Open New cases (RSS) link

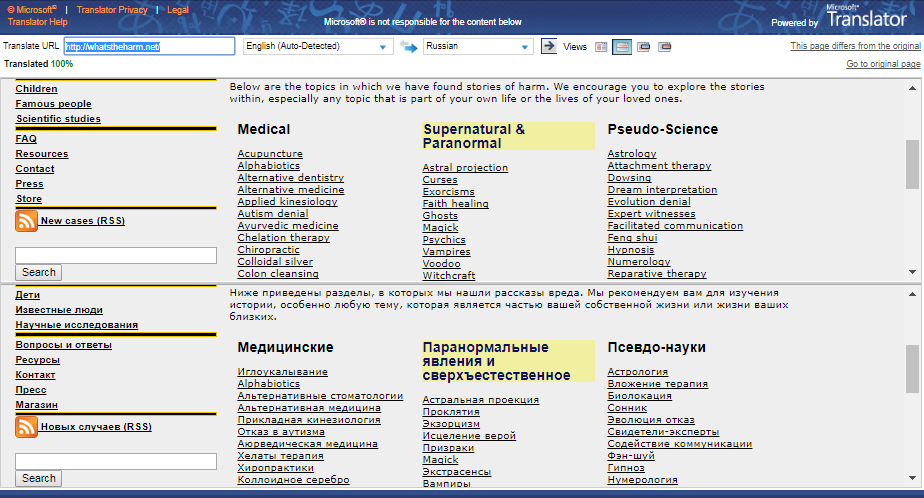[82, 221]
